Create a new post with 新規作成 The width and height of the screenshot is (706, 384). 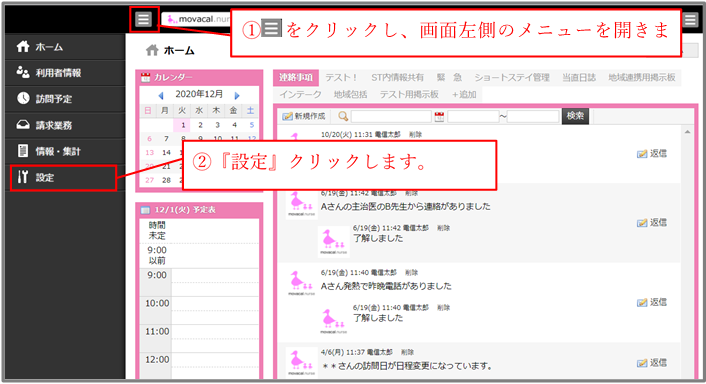(304, 117)
